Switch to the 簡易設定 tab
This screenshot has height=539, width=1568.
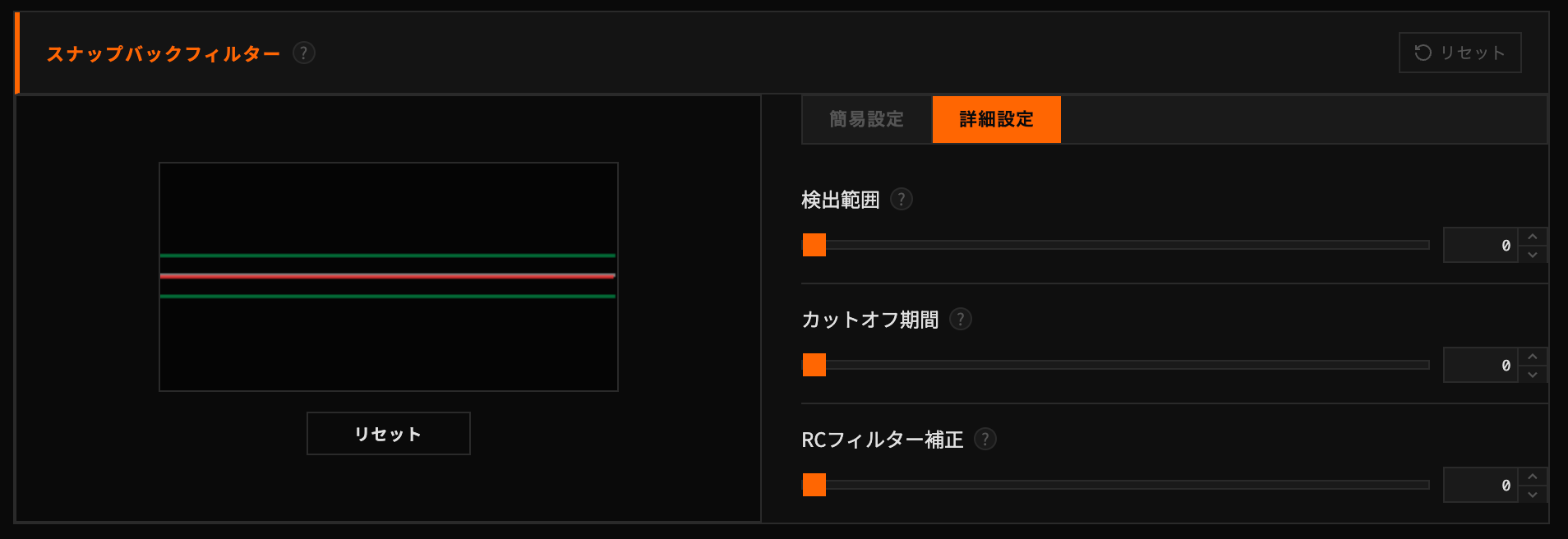(x=866, y=119)
